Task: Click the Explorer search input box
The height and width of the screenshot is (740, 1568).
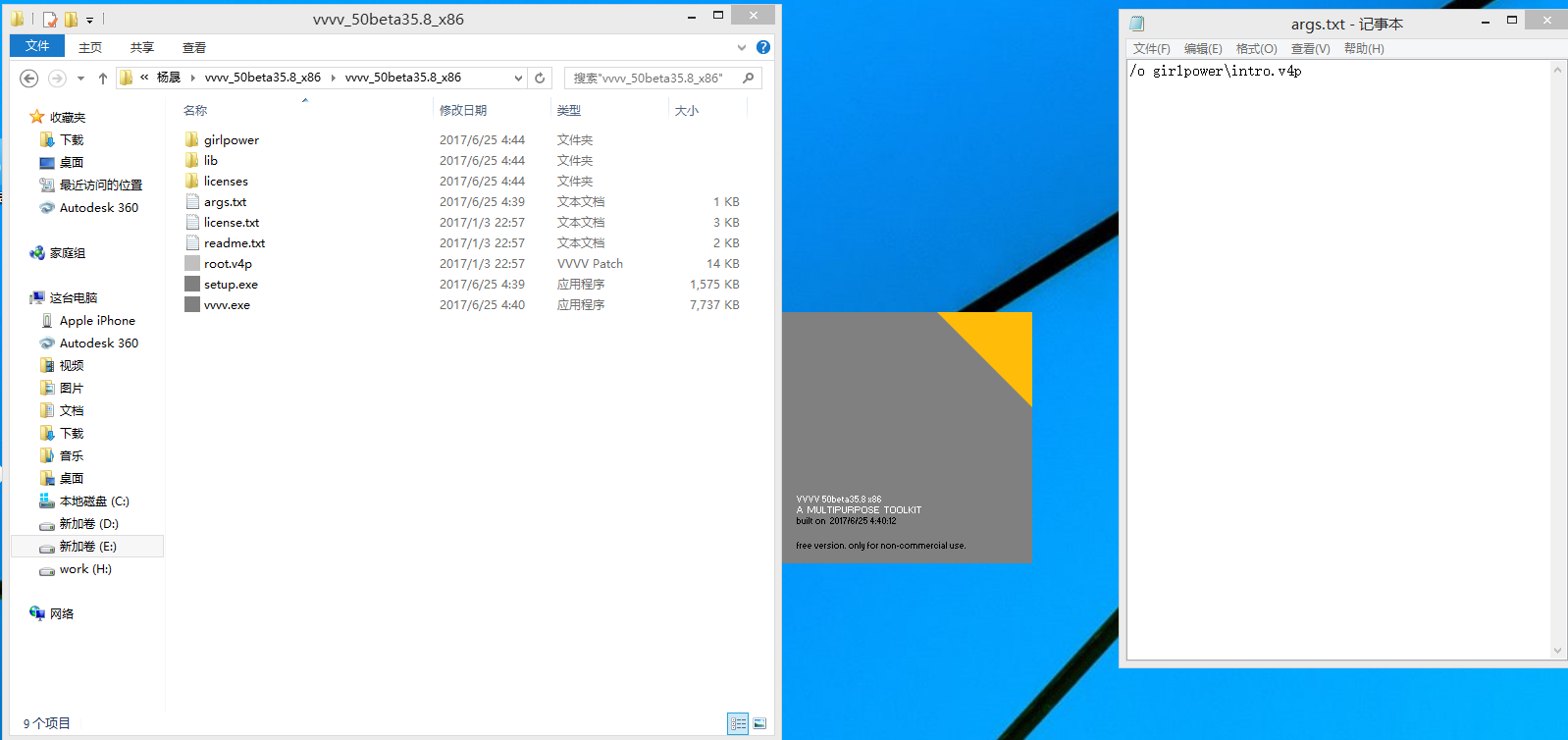Action: (x=653, y=78)
